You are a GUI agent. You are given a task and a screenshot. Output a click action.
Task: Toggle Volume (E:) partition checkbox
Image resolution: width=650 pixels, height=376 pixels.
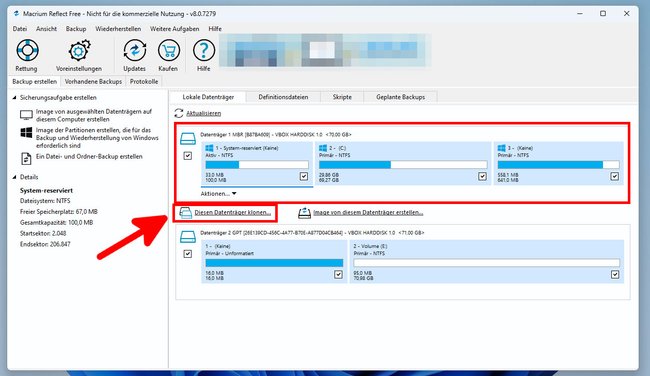coord(615,274)
